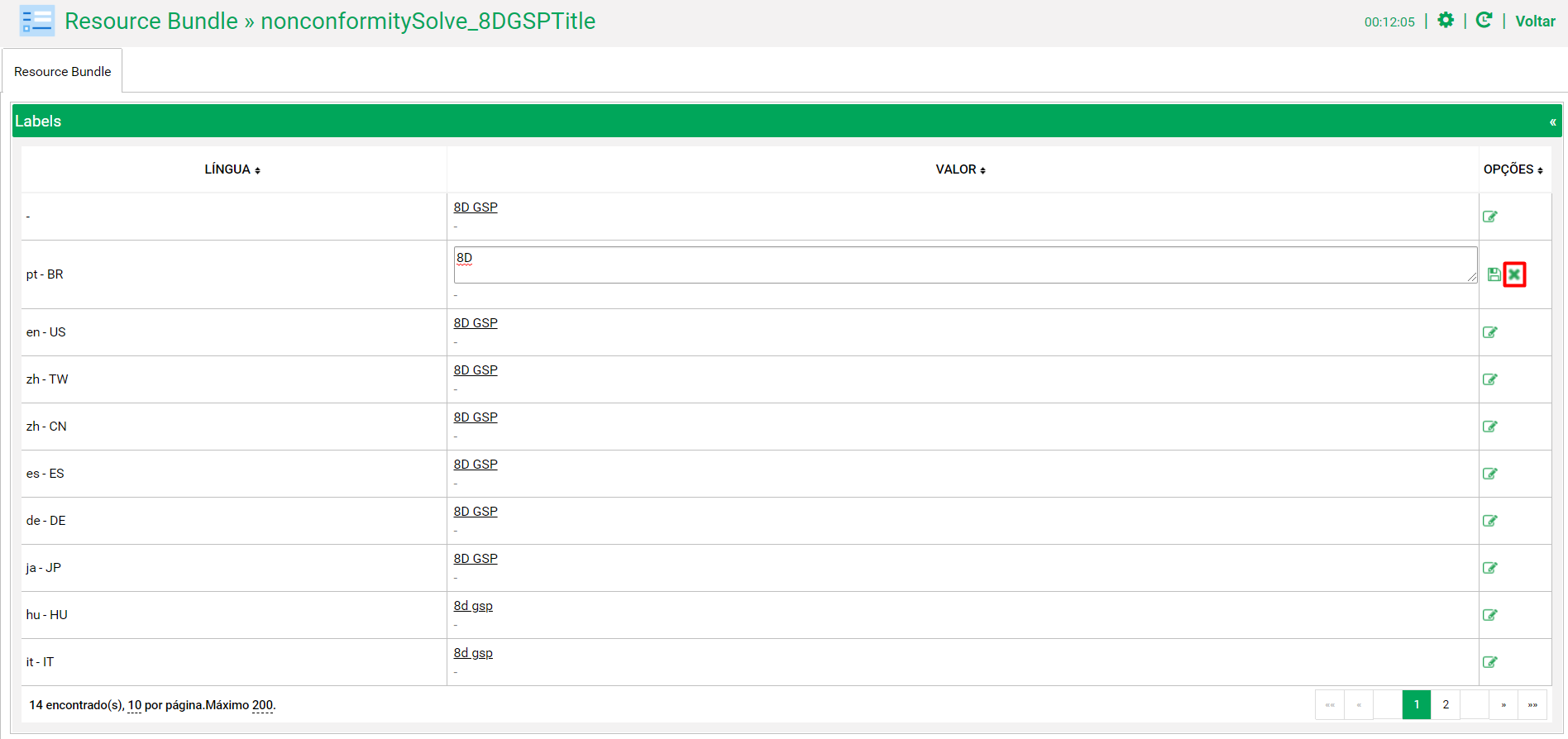Image resolution: width=1568 pixels, height=739 pixels.
Task: Edit the it - IT row
Action: coord(1490,662)
